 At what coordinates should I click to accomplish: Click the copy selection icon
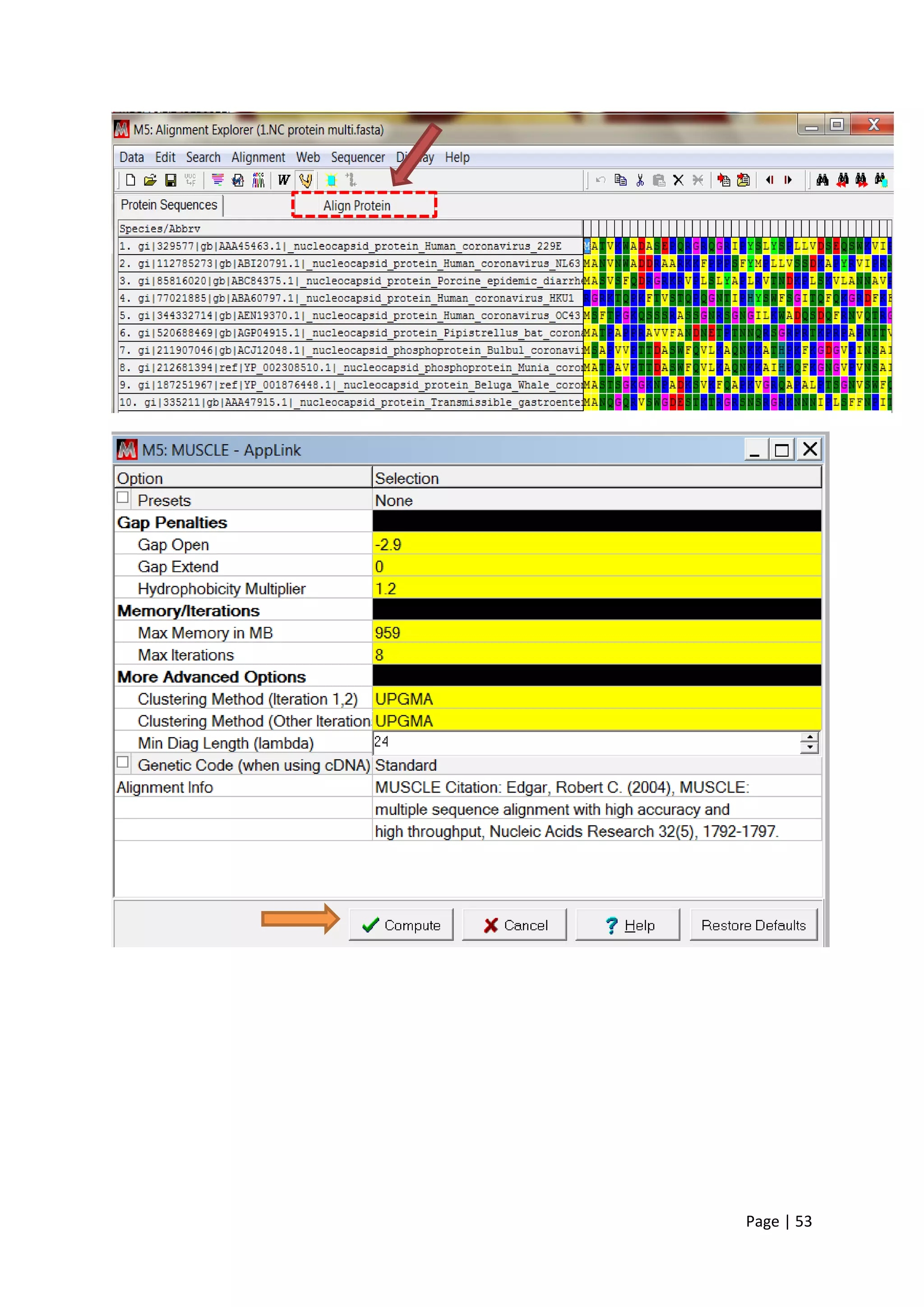click(x=620, y=181)
